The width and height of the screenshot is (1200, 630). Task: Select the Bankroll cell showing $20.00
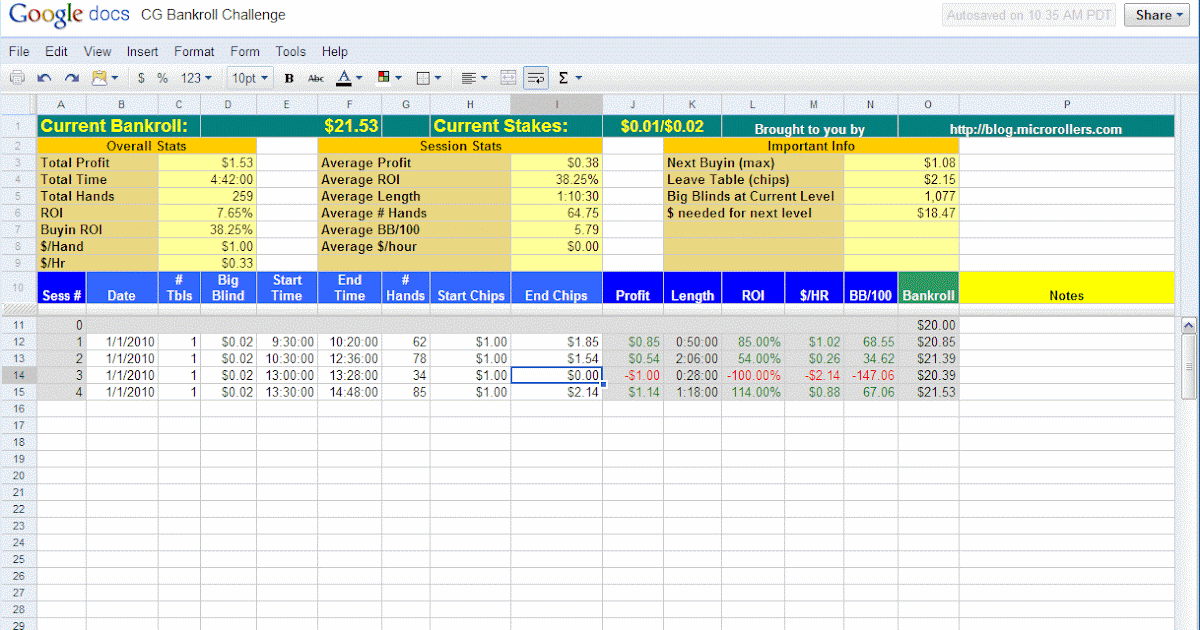pyautogui.click(x=928, y=325)
